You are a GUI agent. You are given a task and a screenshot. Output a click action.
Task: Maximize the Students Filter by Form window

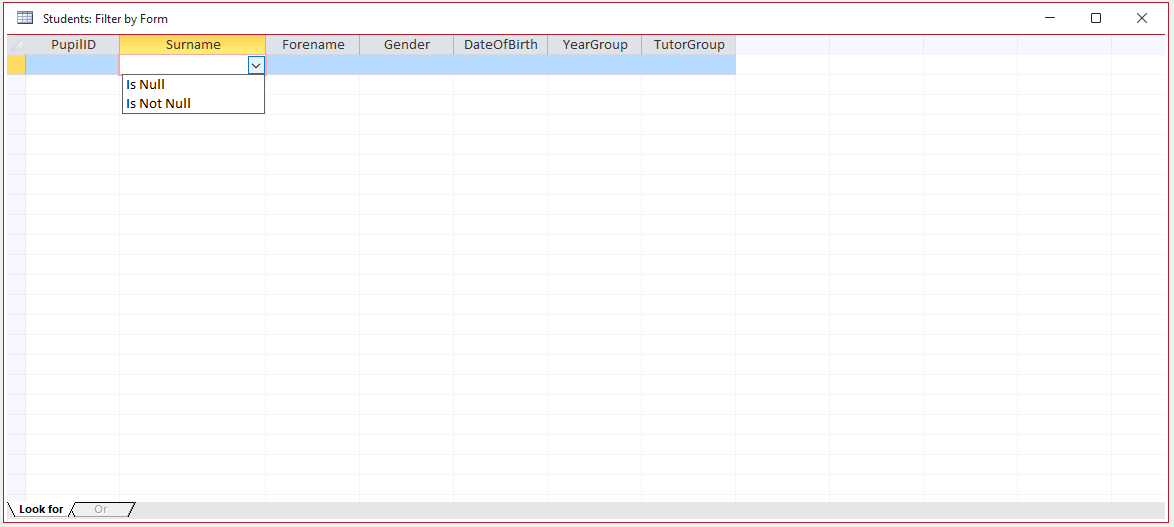tap(1095, 18)
